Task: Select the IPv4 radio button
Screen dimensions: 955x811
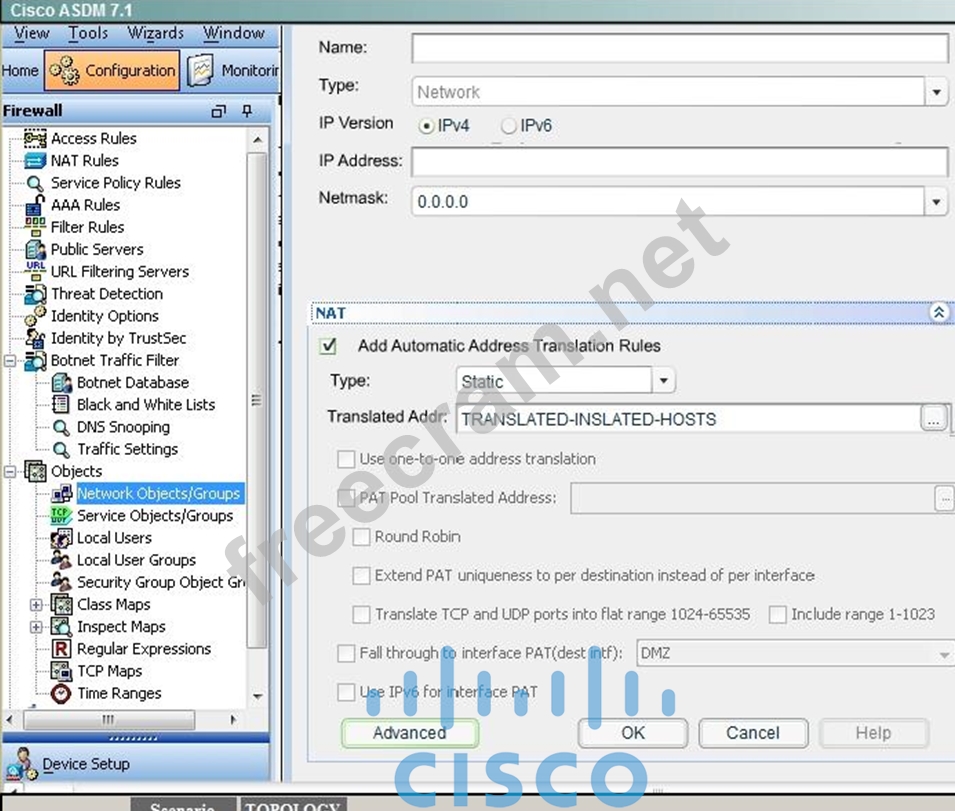Action: [x=427, y=126]
